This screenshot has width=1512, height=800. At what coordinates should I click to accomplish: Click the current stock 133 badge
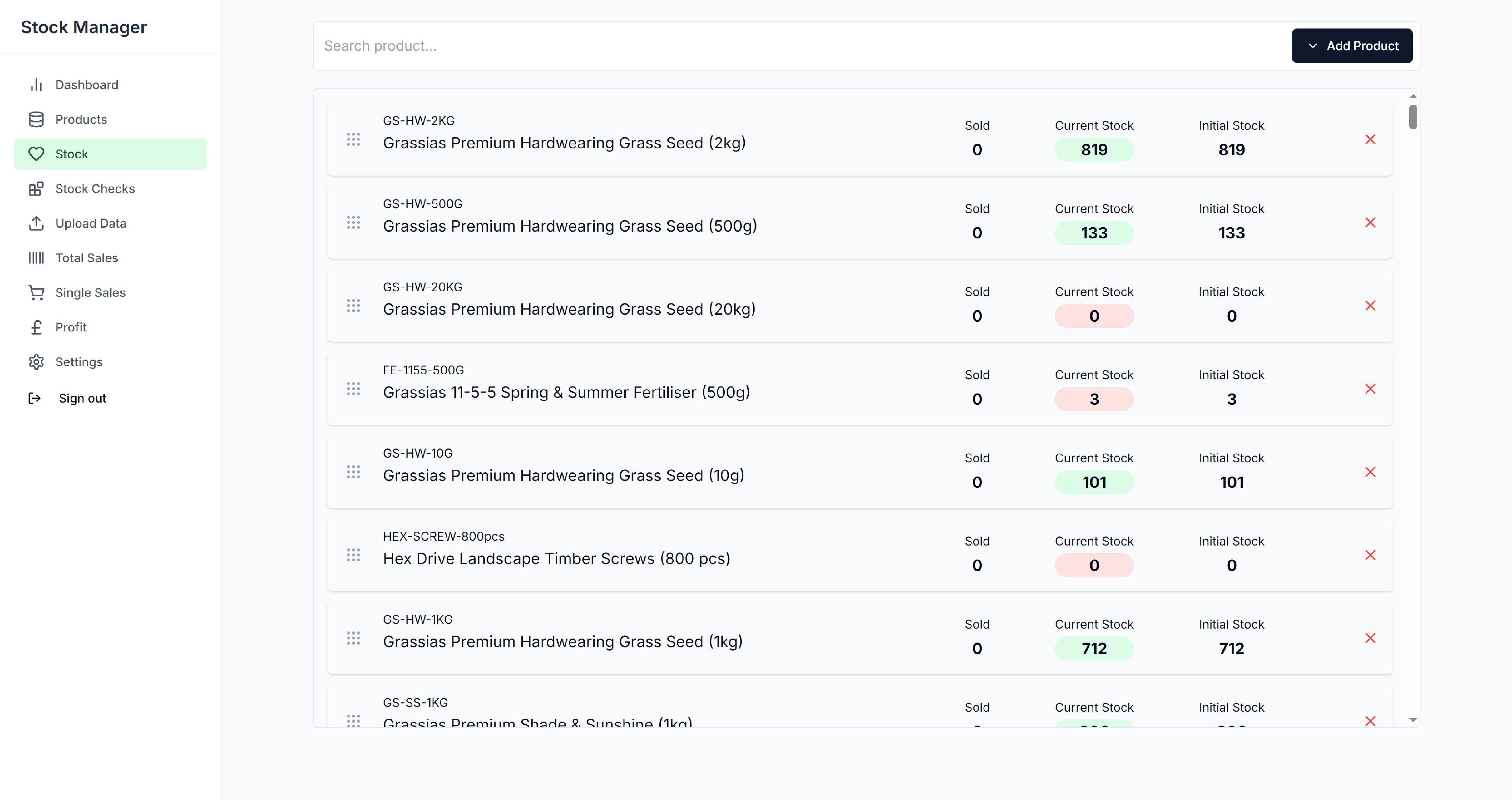click(1094, 233)
